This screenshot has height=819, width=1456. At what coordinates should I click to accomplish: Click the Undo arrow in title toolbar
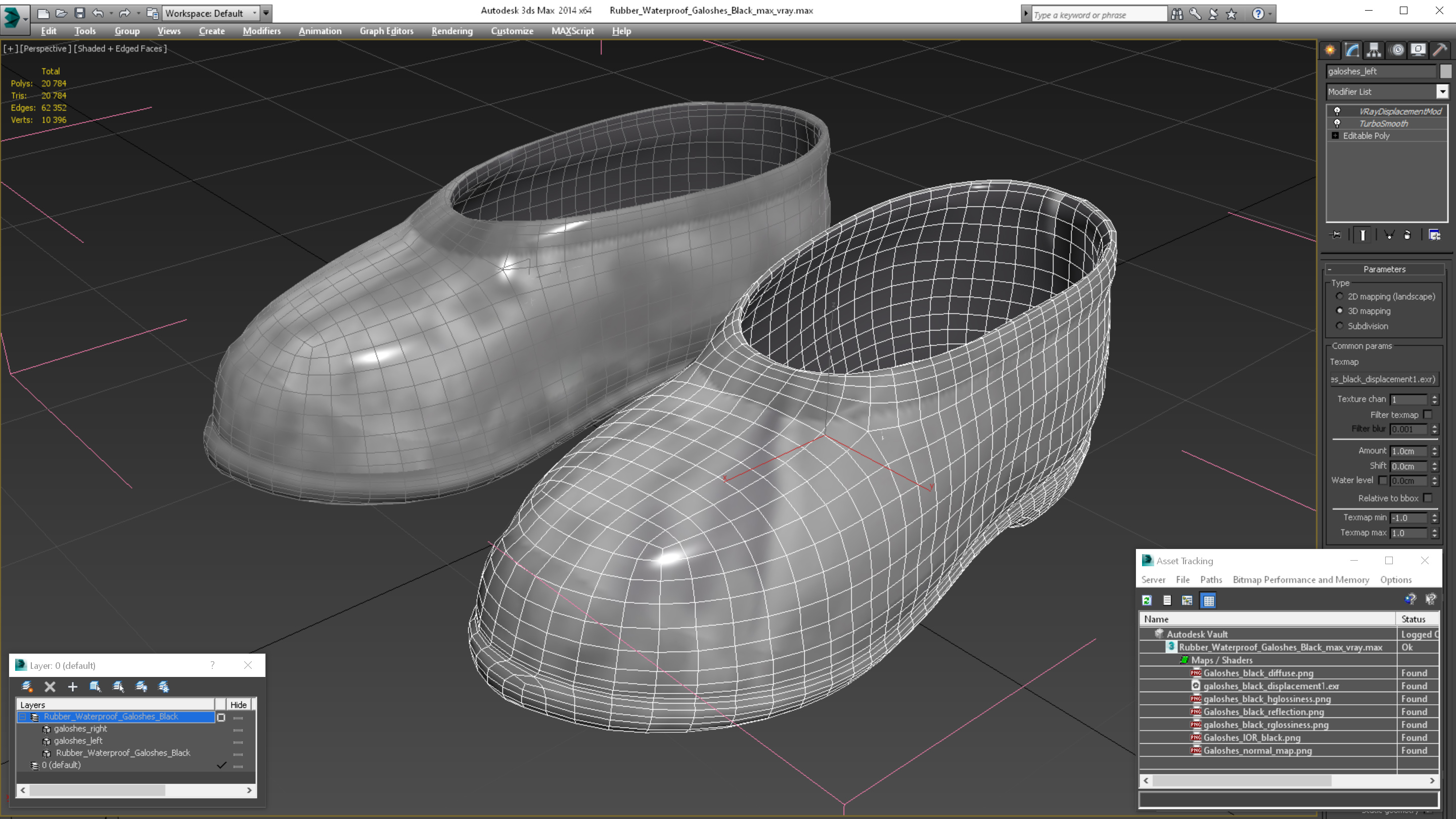[x=99, y=13]
